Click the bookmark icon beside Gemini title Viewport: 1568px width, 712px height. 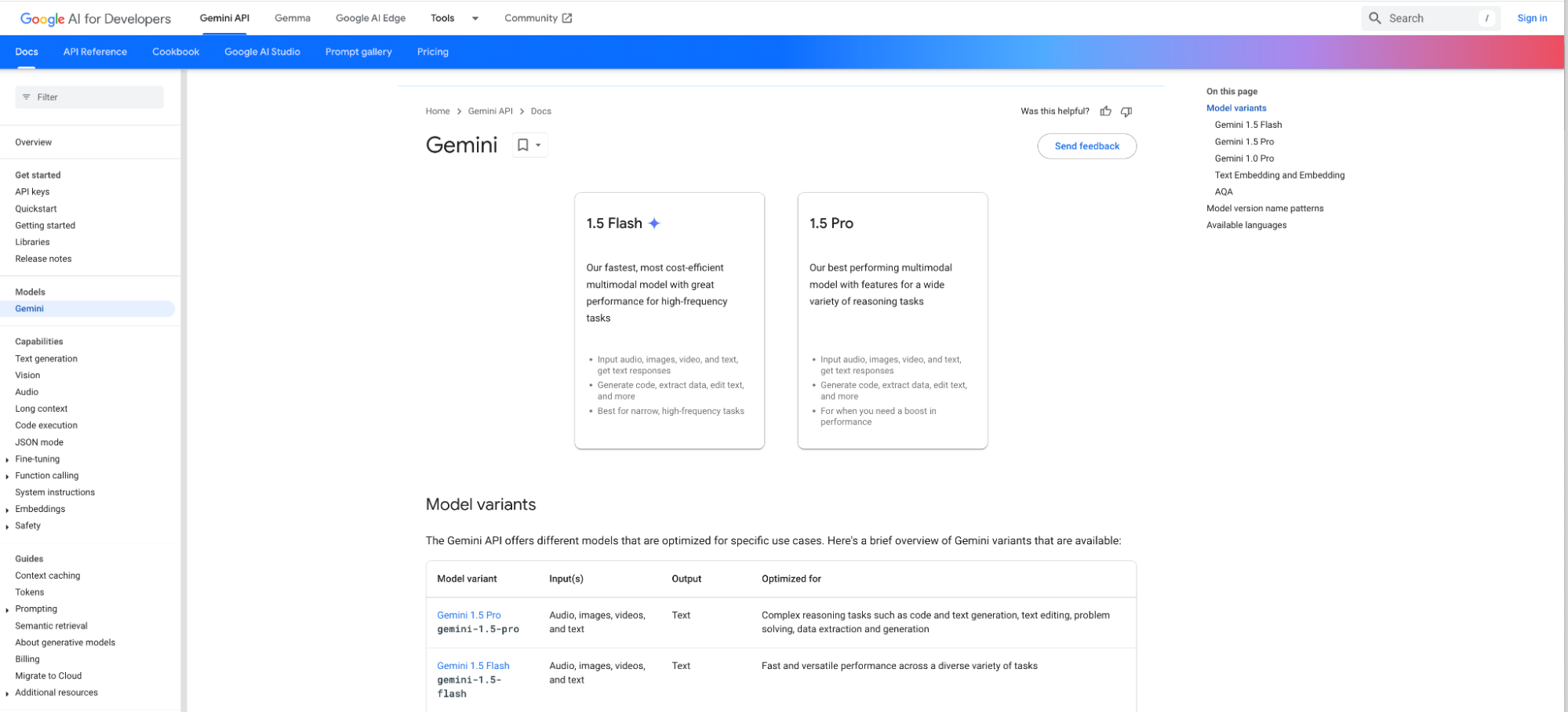click(x=522, y=145)
